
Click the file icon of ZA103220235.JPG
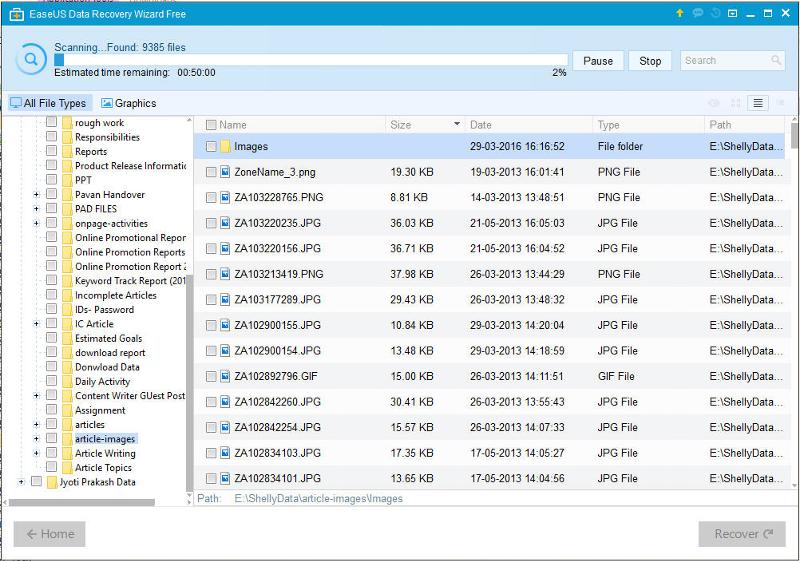(x=225, y=223)
